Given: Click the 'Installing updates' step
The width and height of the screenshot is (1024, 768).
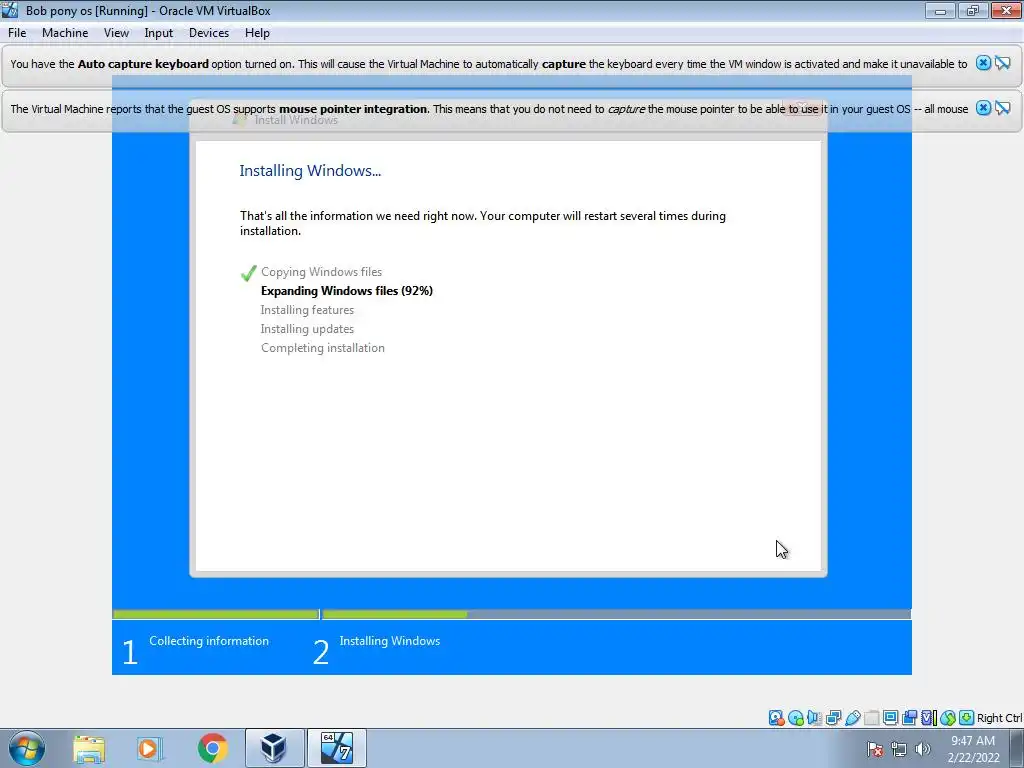Looking at the screenshot, I should tap(307, 328).
